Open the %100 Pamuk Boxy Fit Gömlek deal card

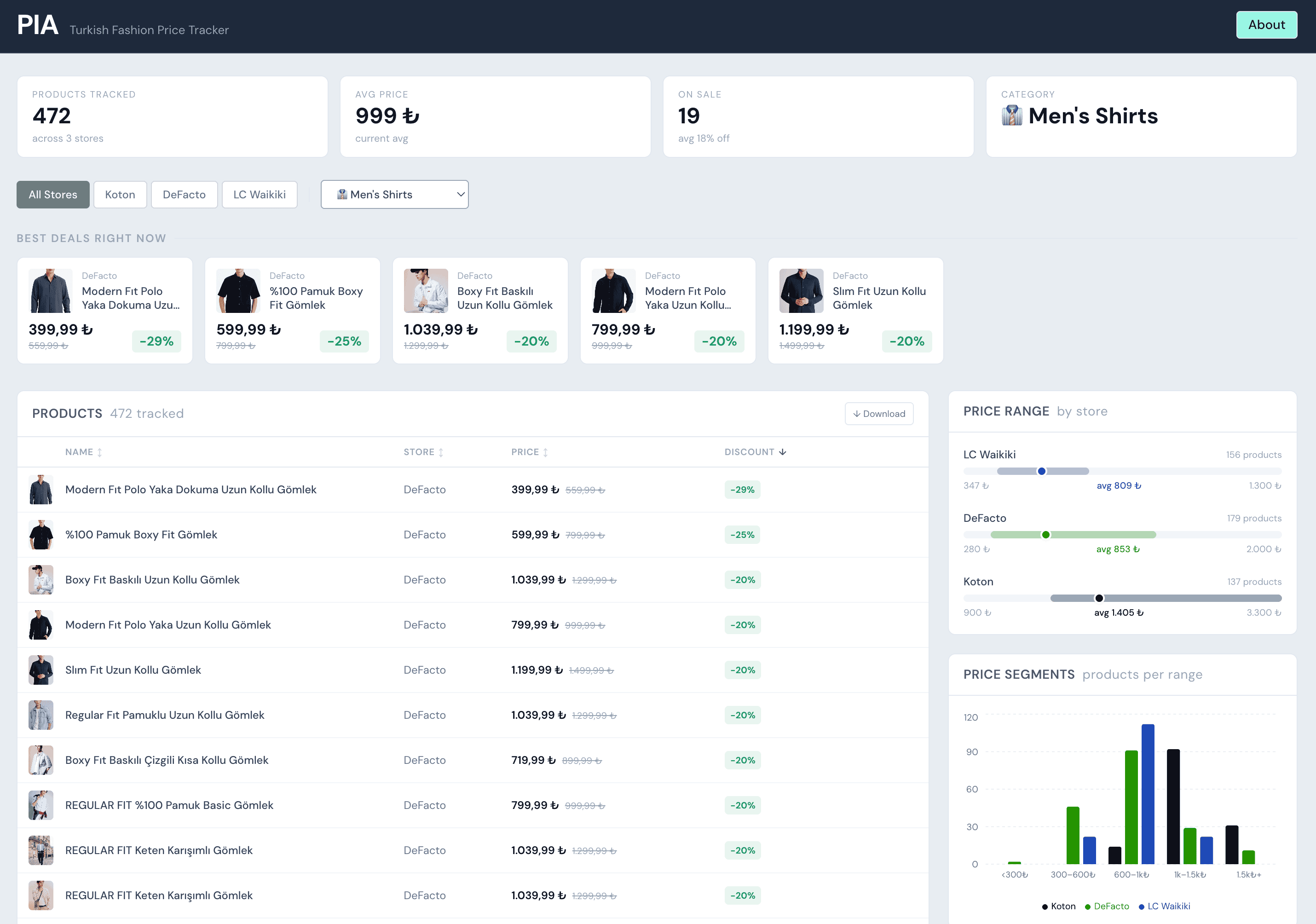coord(292,310)
